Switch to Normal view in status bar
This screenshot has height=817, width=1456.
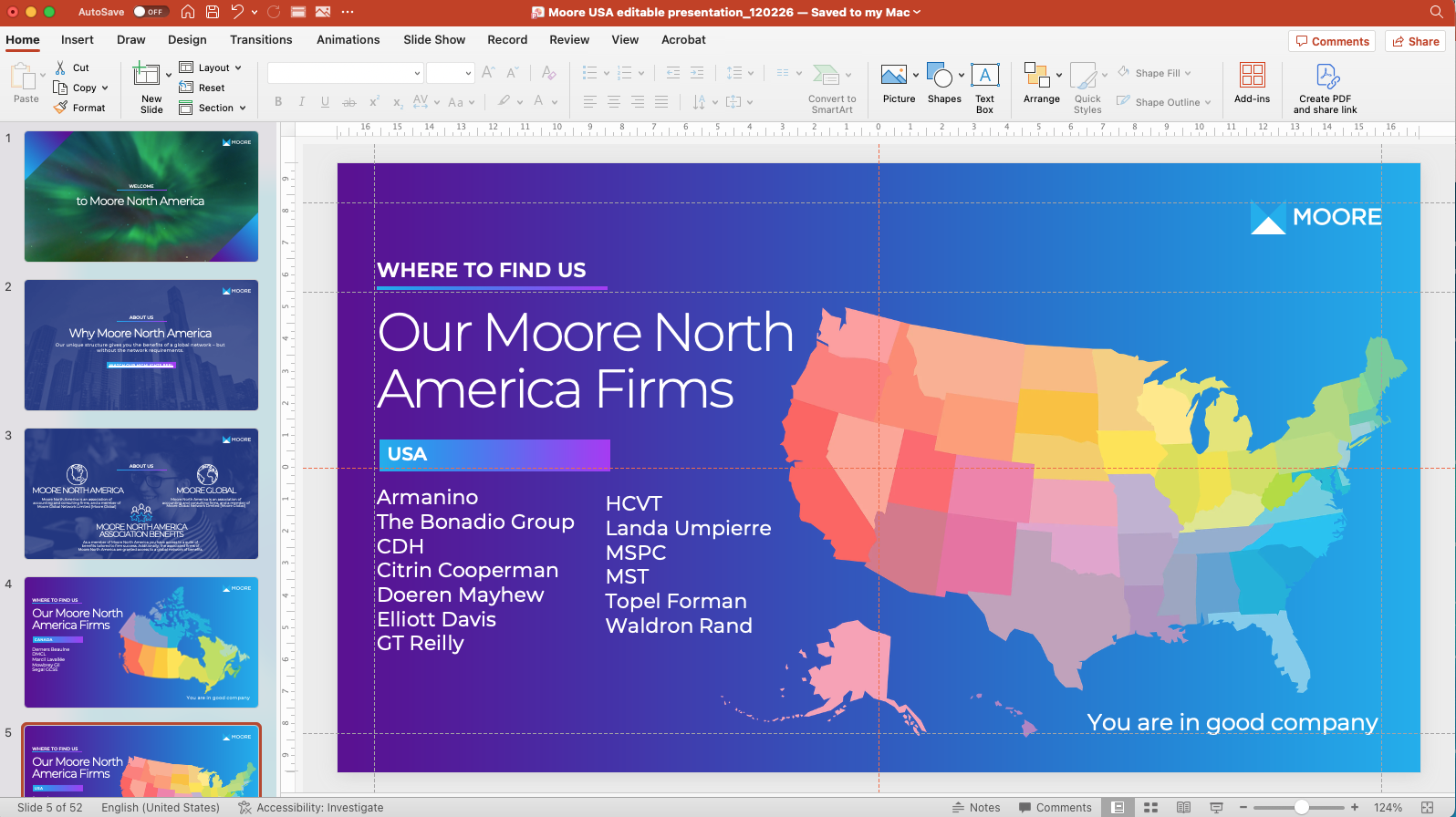pyautogui.click(x=1118, y=807)
